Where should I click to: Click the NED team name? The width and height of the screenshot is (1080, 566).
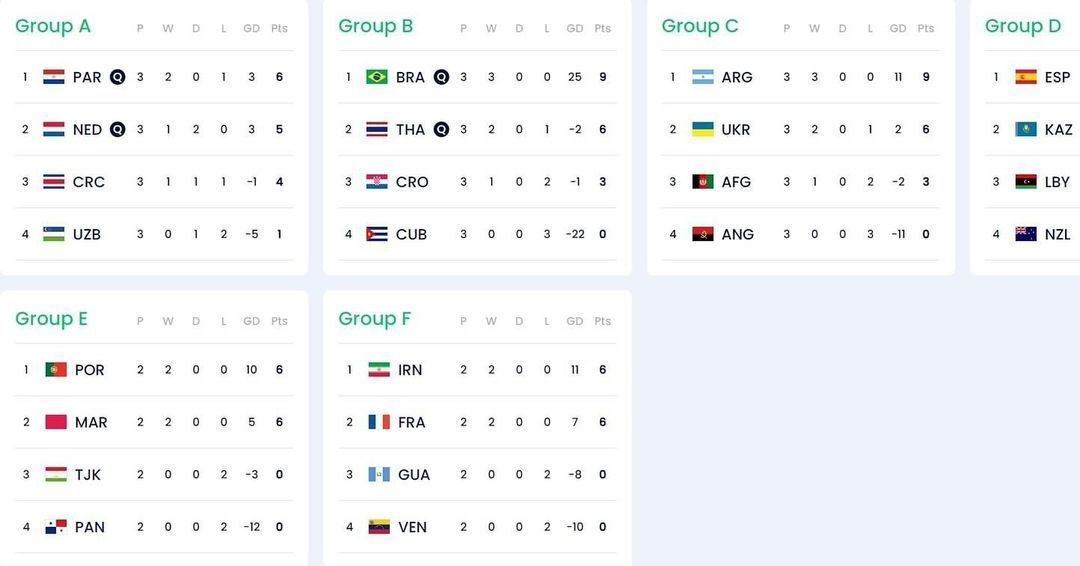pos(87,130)
